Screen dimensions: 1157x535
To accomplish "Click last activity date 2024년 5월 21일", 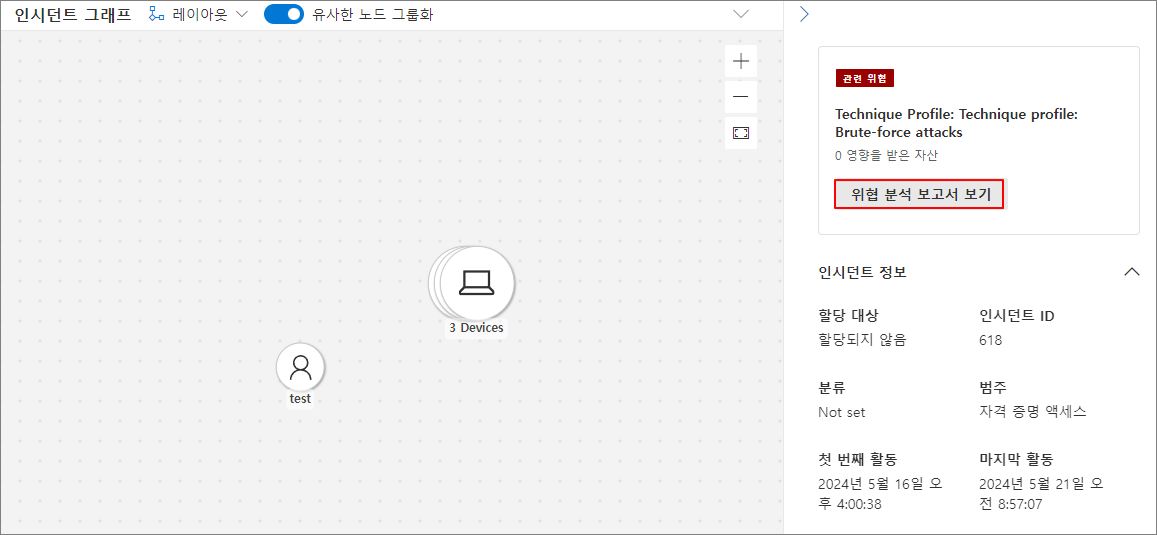I will tap(1040, 494).
